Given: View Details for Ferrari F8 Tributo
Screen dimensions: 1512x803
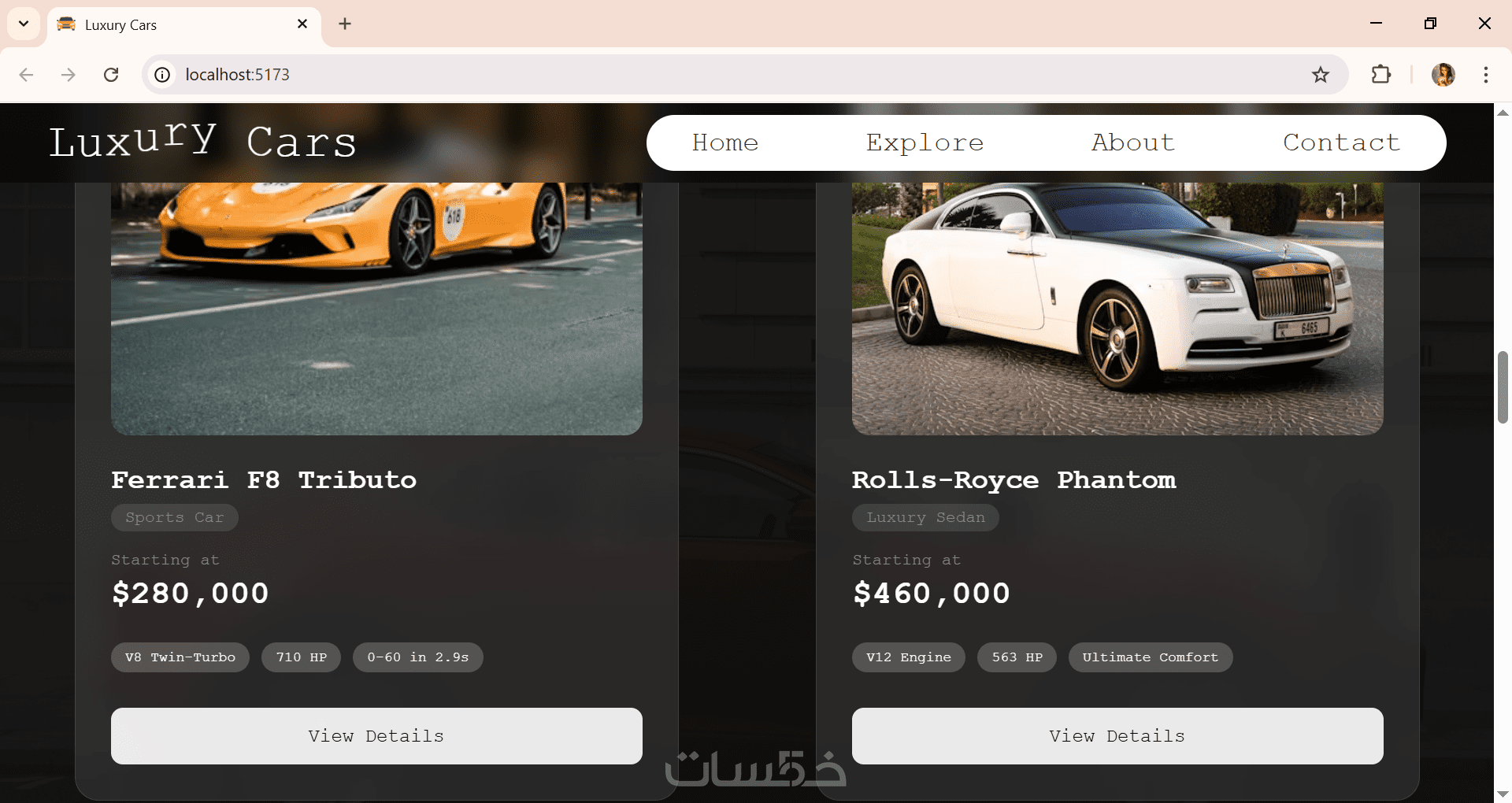Looking at the screenshot, I should coord(376,736).
